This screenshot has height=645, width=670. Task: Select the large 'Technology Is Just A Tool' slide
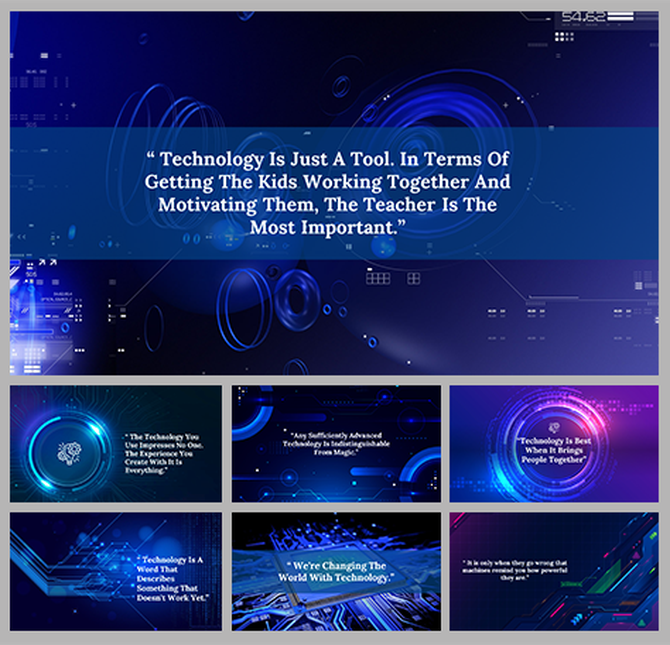(334, 193)
